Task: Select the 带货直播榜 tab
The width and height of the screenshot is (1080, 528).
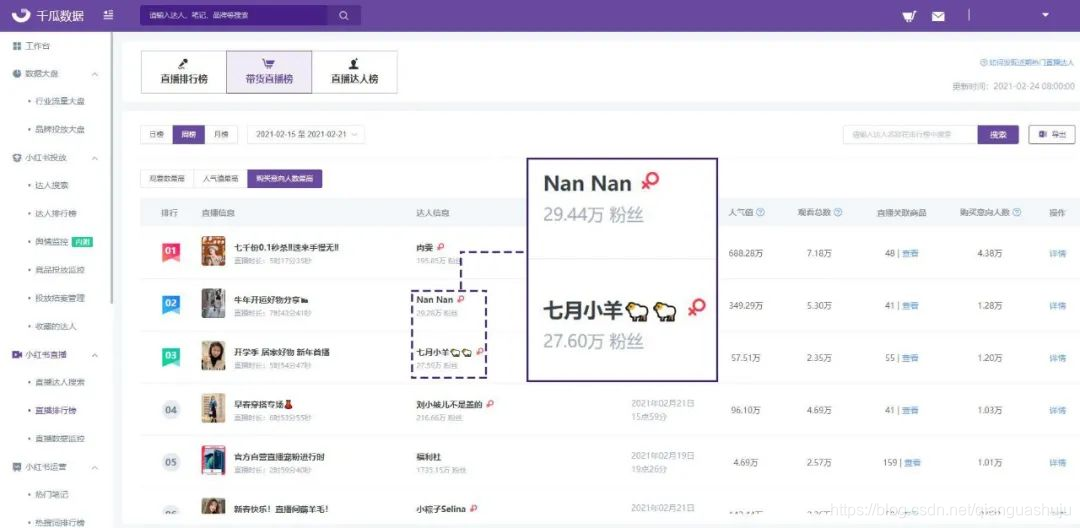Action: pyautogui.click(x=269, y=72)
